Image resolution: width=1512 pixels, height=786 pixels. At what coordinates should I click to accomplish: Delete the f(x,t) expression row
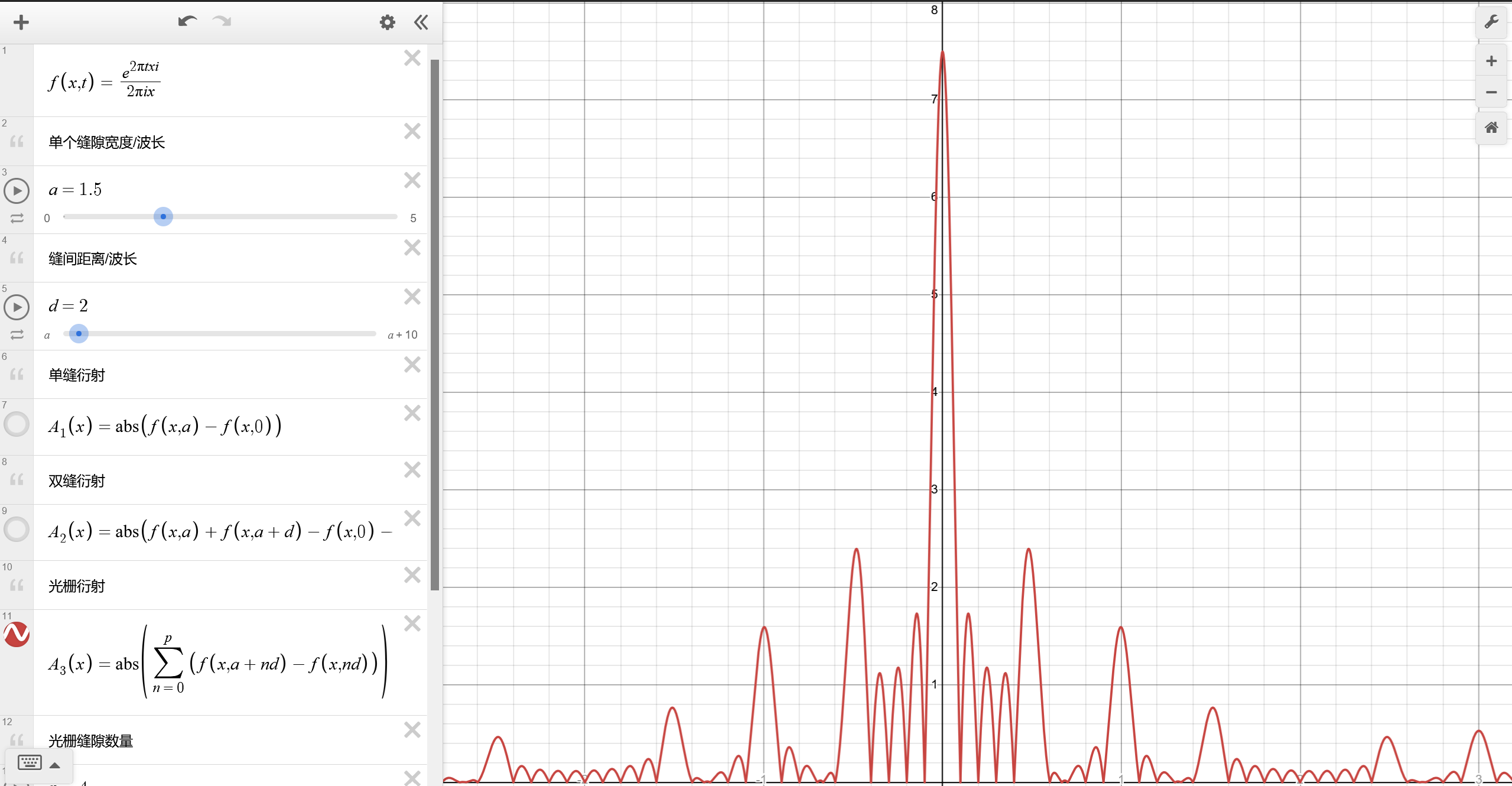(x=412, y=58)
